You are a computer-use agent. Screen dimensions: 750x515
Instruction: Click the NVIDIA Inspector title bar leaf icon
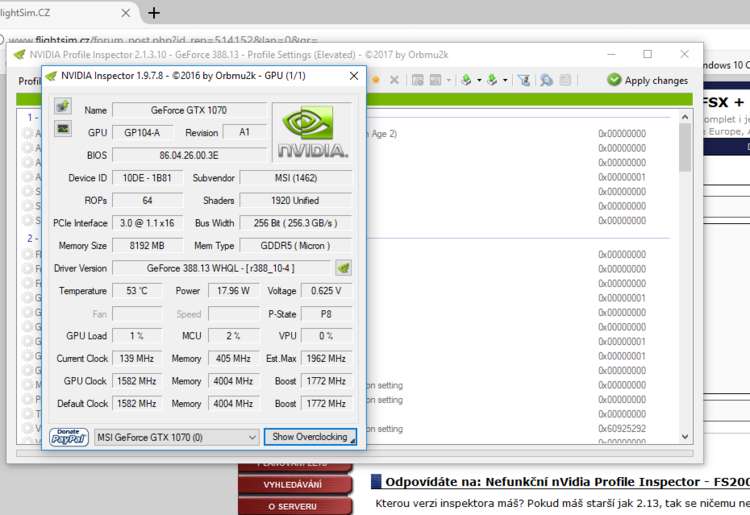click(51, 76)
